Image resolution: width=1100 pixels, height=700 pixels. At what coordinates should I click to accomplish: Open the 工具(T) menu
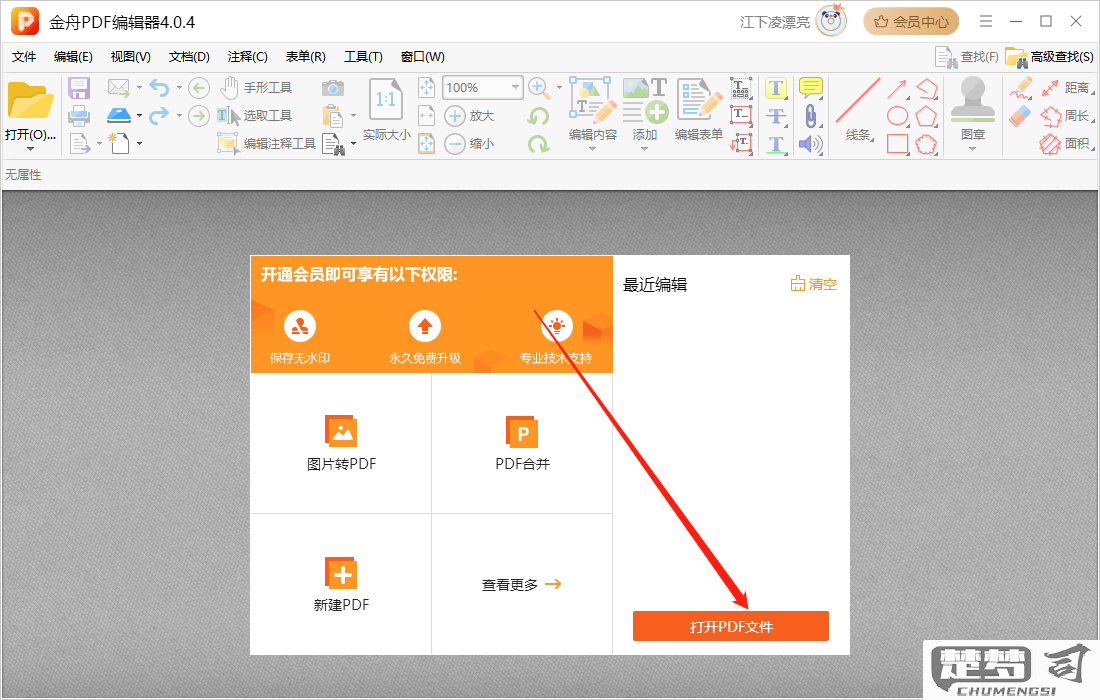pyautogui.click(x=363, y=57)
